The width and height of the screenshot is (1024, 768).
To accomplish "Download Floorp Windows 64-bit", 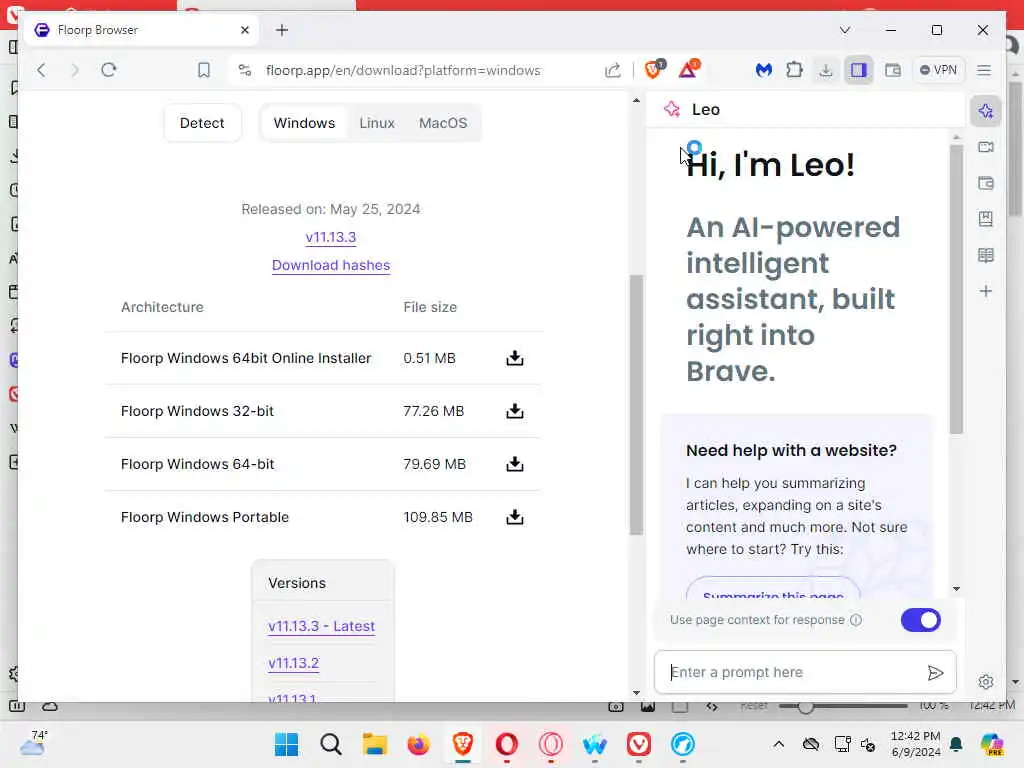I will click(x=515, y=464).
